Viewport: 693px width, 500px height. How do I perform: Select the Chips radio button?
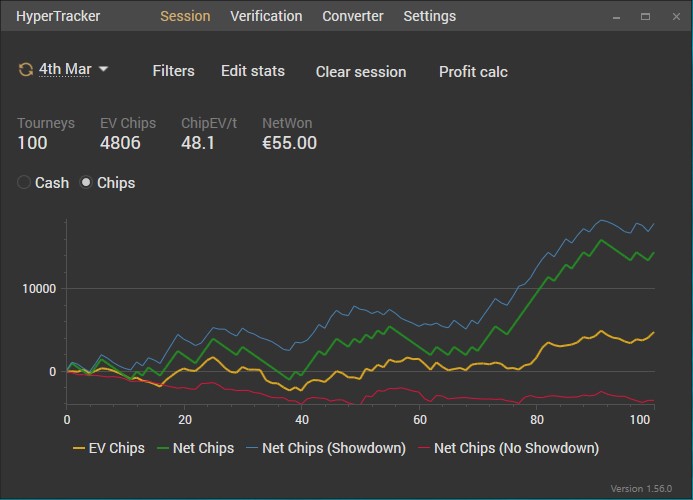click(87, 183)
